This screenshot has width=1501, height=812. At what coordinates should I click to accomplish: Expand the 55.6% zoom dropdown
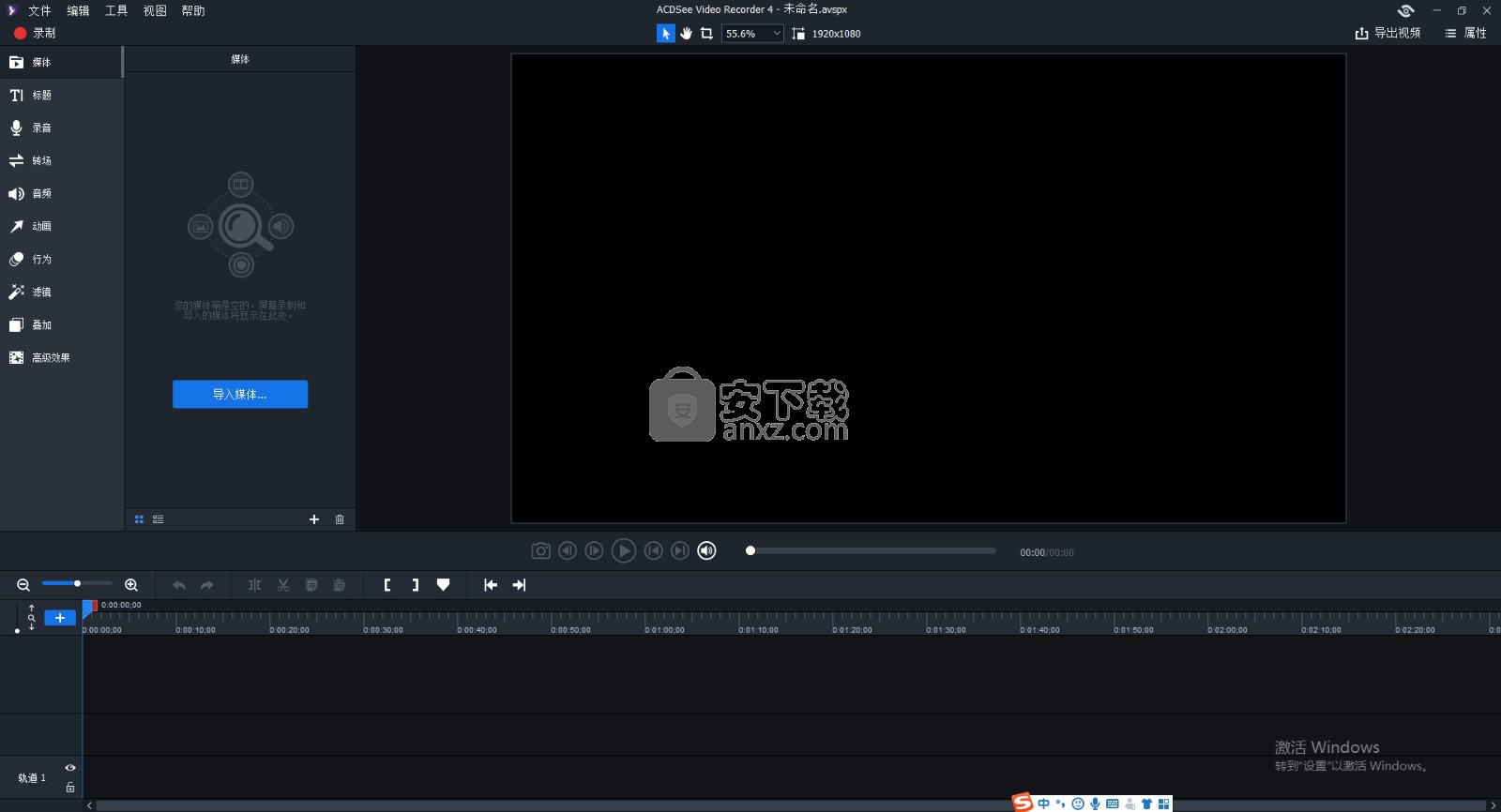coord(752,33)
